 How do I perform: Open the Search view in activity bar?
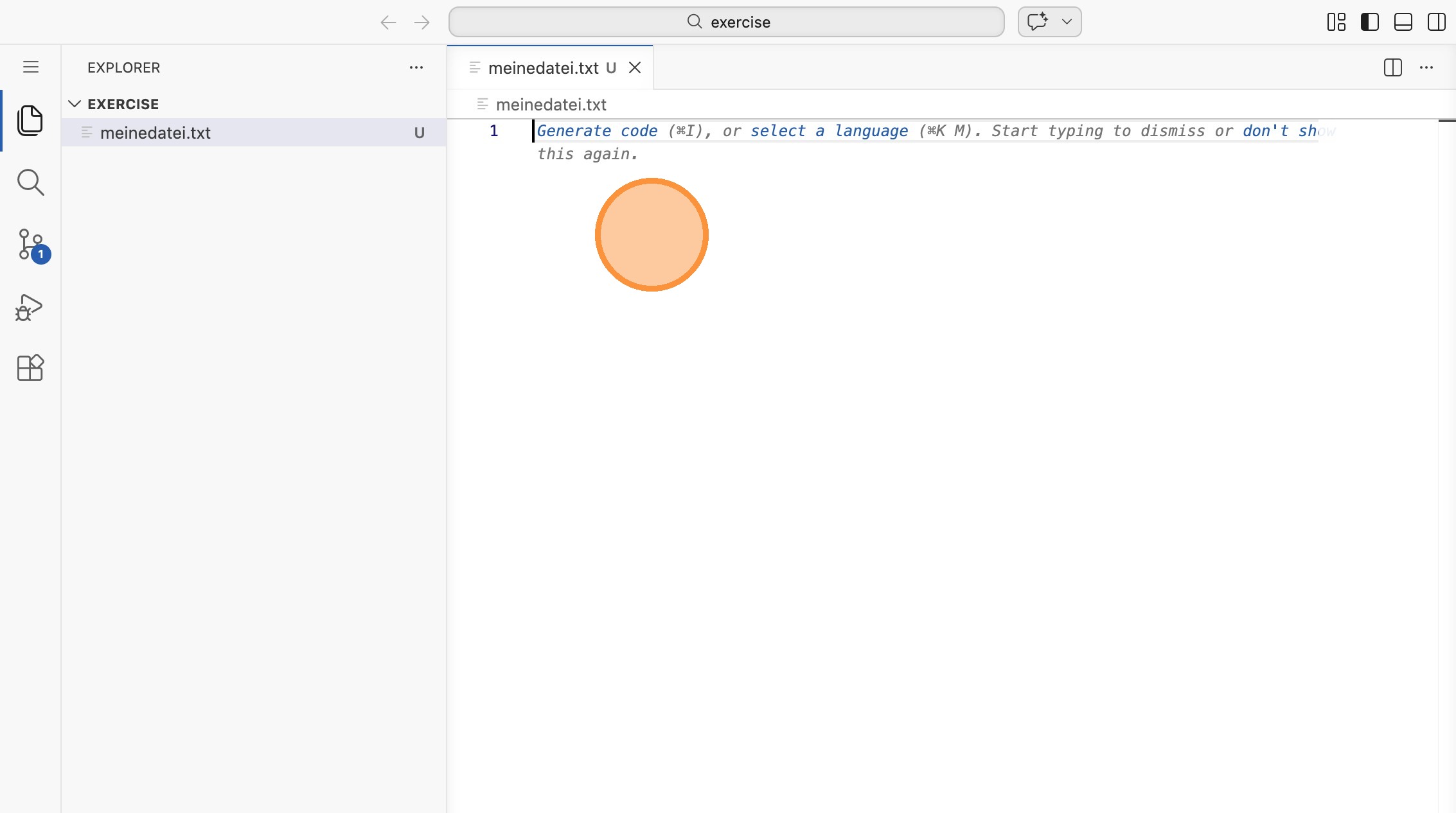[30, 182]
